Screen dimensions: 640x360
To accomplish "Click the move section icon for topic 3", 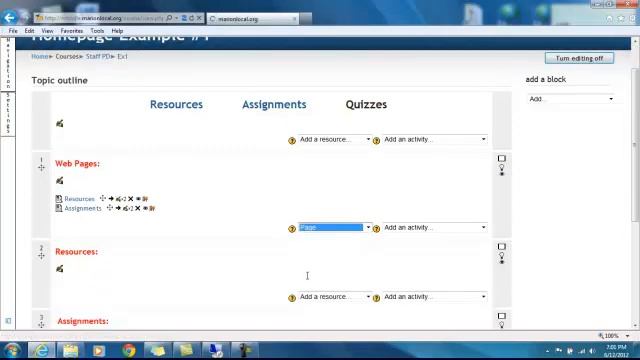I will pyautogui.click(x=41, y=325).
